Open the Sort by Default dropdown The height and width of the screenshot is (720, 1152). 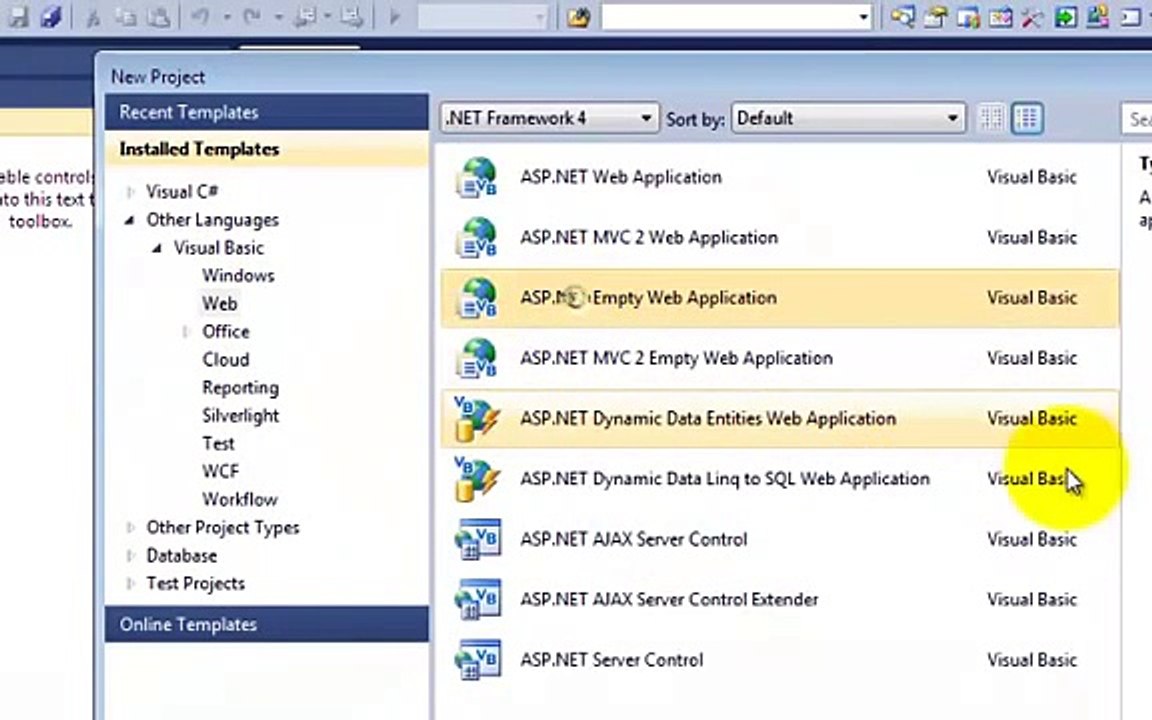pos(848,118)
